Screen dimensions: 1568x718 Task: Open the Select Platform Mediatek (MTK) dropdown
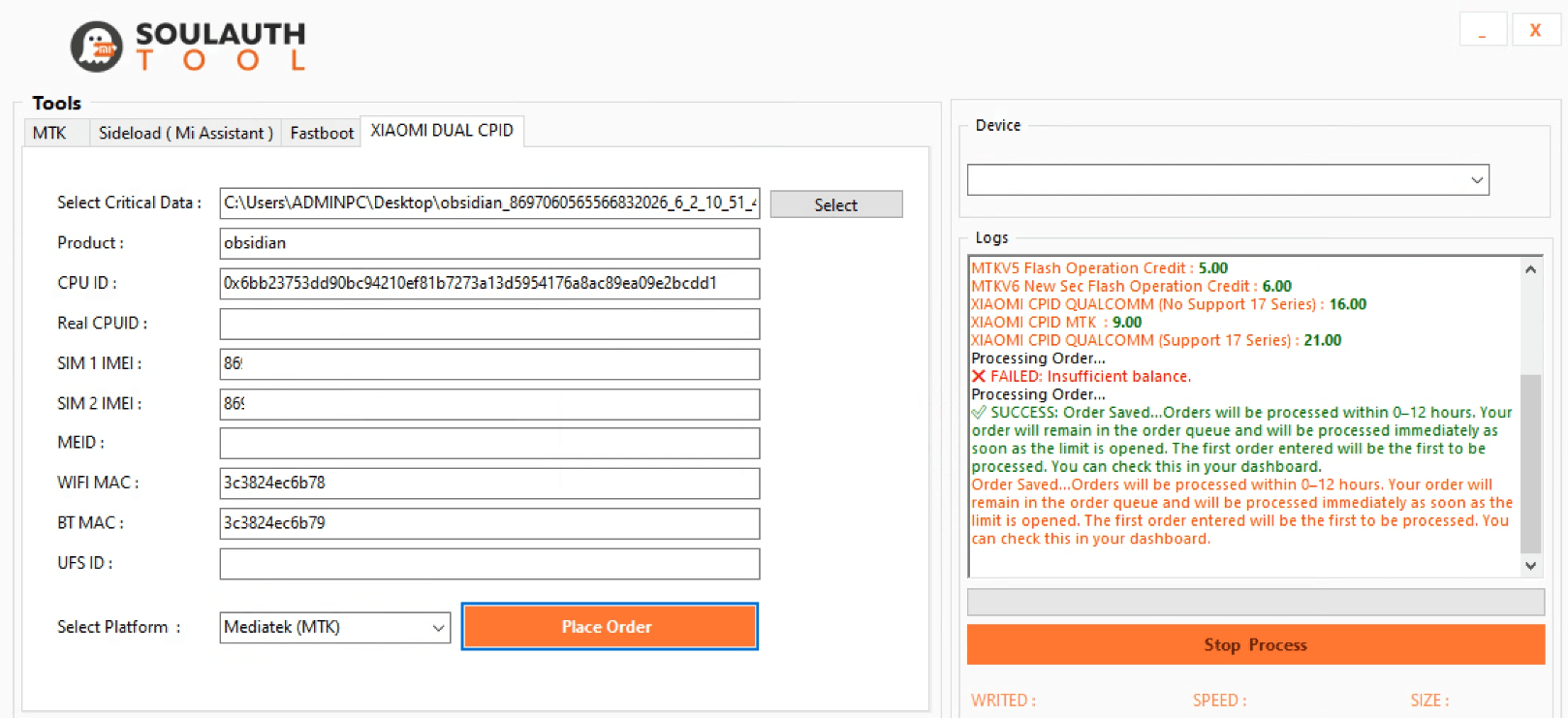pos(335,627)
